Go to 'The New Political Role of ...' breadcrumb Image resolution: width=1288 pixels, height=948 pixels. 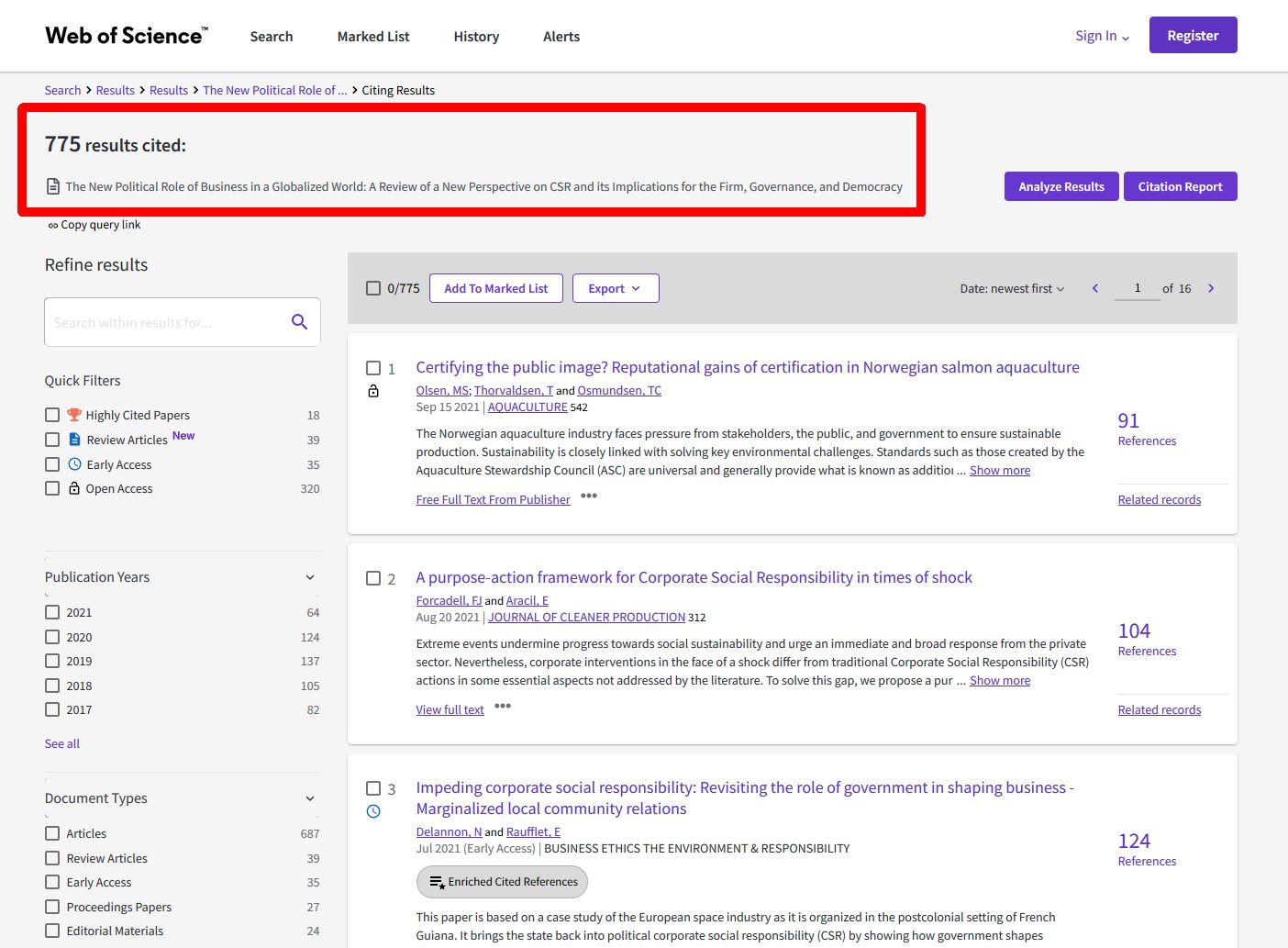275,90
